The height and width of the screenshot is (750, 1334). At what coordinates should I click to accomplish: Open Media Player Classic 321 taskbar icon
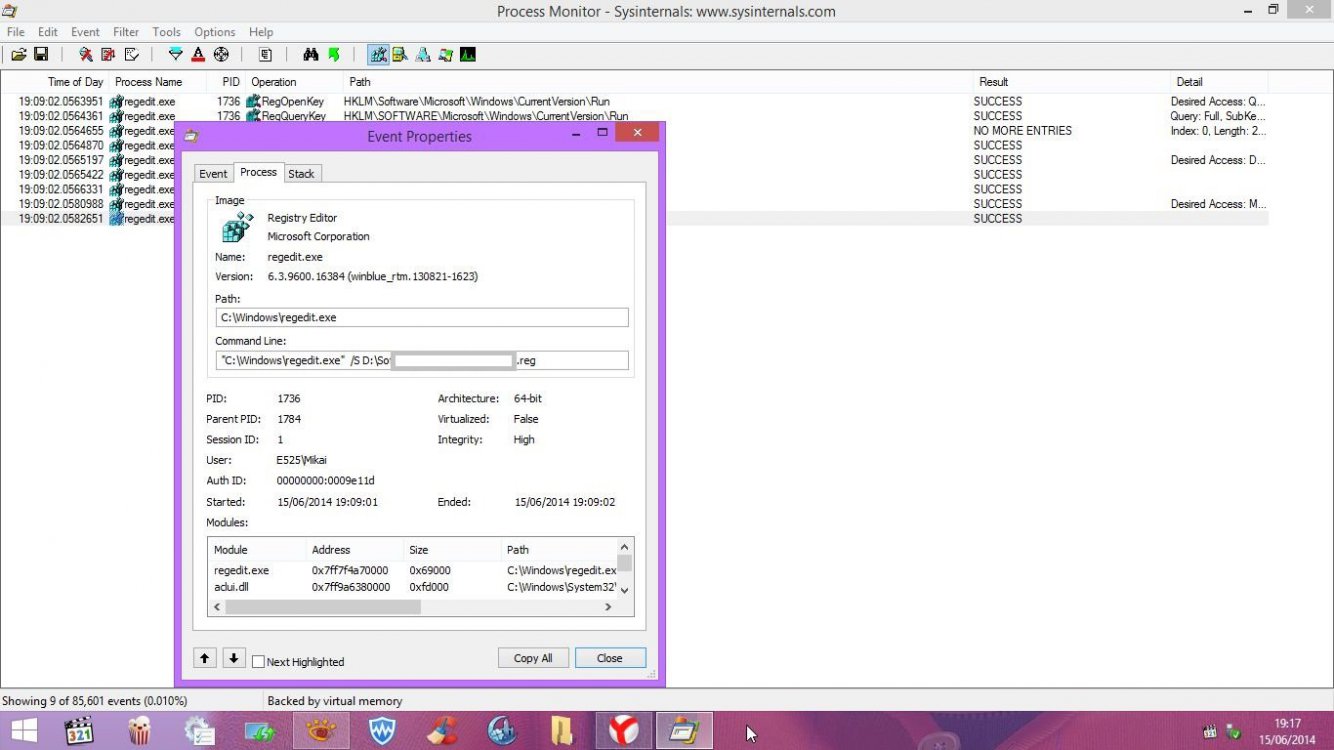point(79,732)
